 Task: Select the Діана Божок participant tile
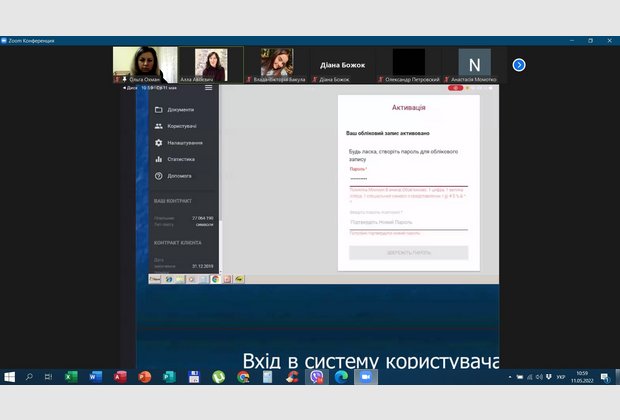[342, 64]
